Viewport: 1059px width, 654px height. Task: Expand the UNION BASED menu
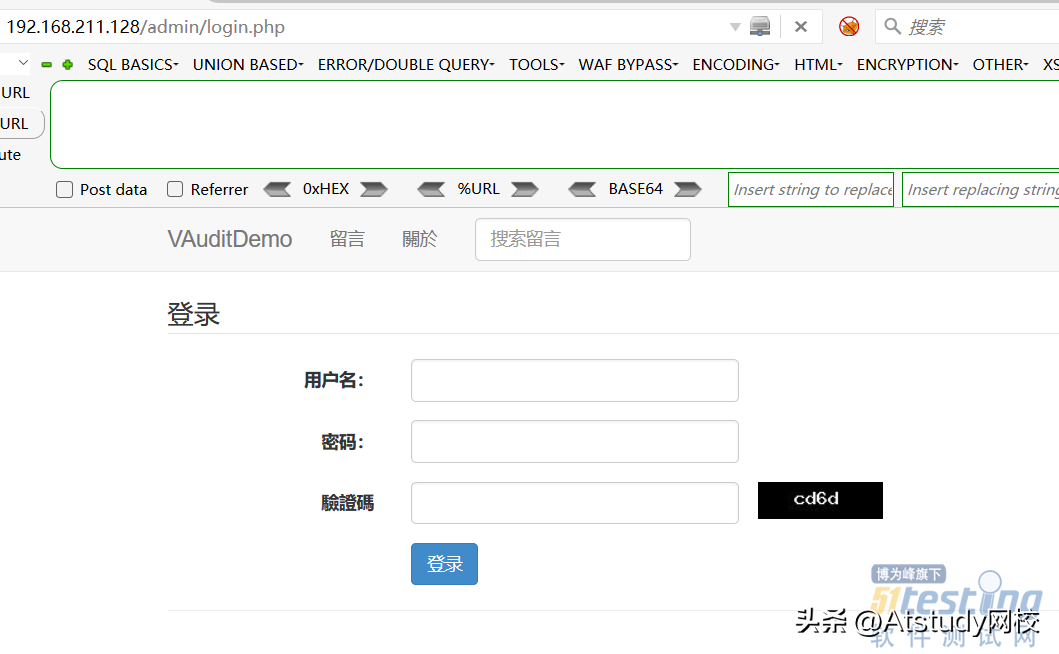pos(248,65)
